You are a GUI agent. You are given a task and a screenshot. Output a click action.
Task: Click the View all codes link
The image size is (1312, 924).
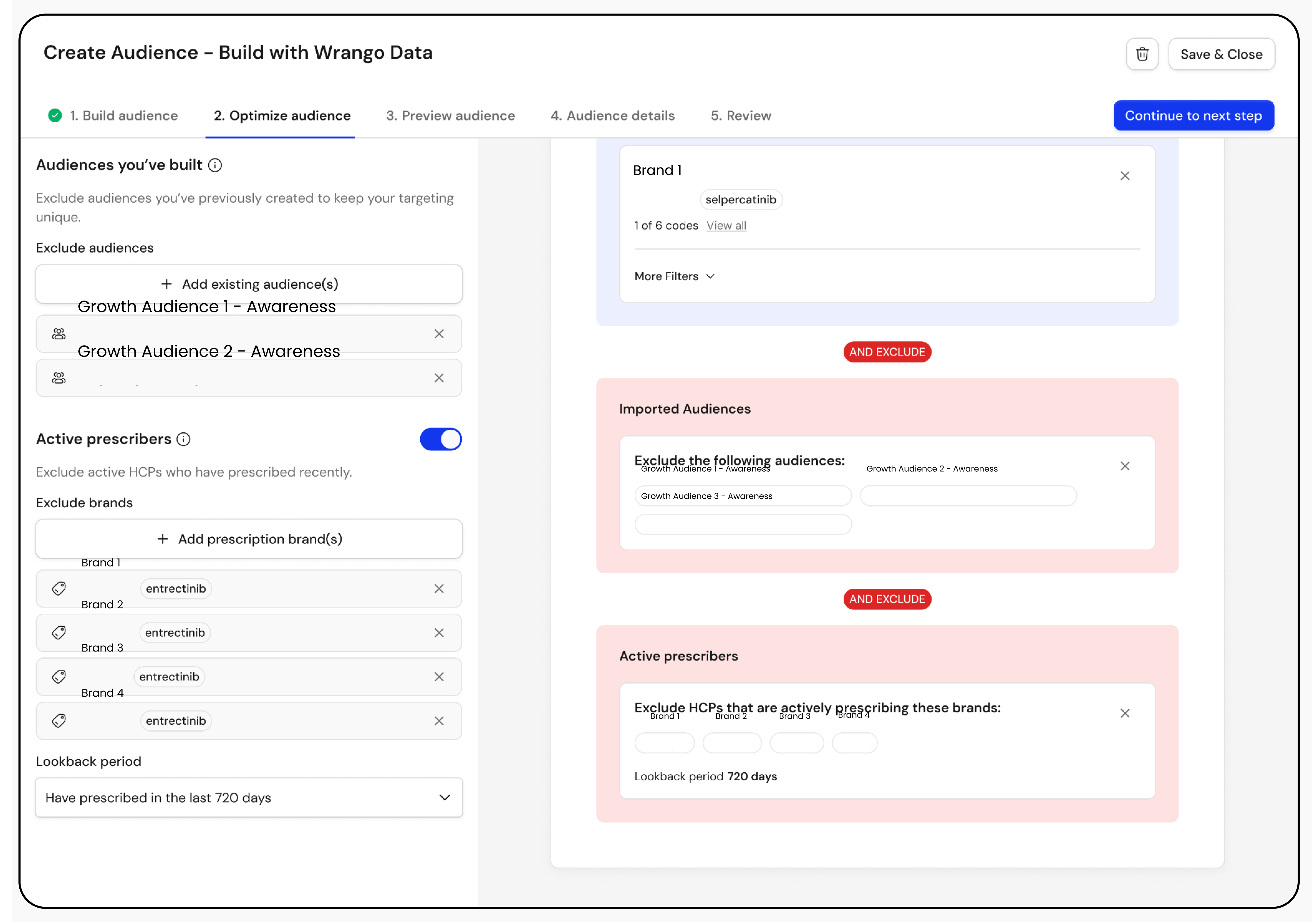[x=726, y=226]
